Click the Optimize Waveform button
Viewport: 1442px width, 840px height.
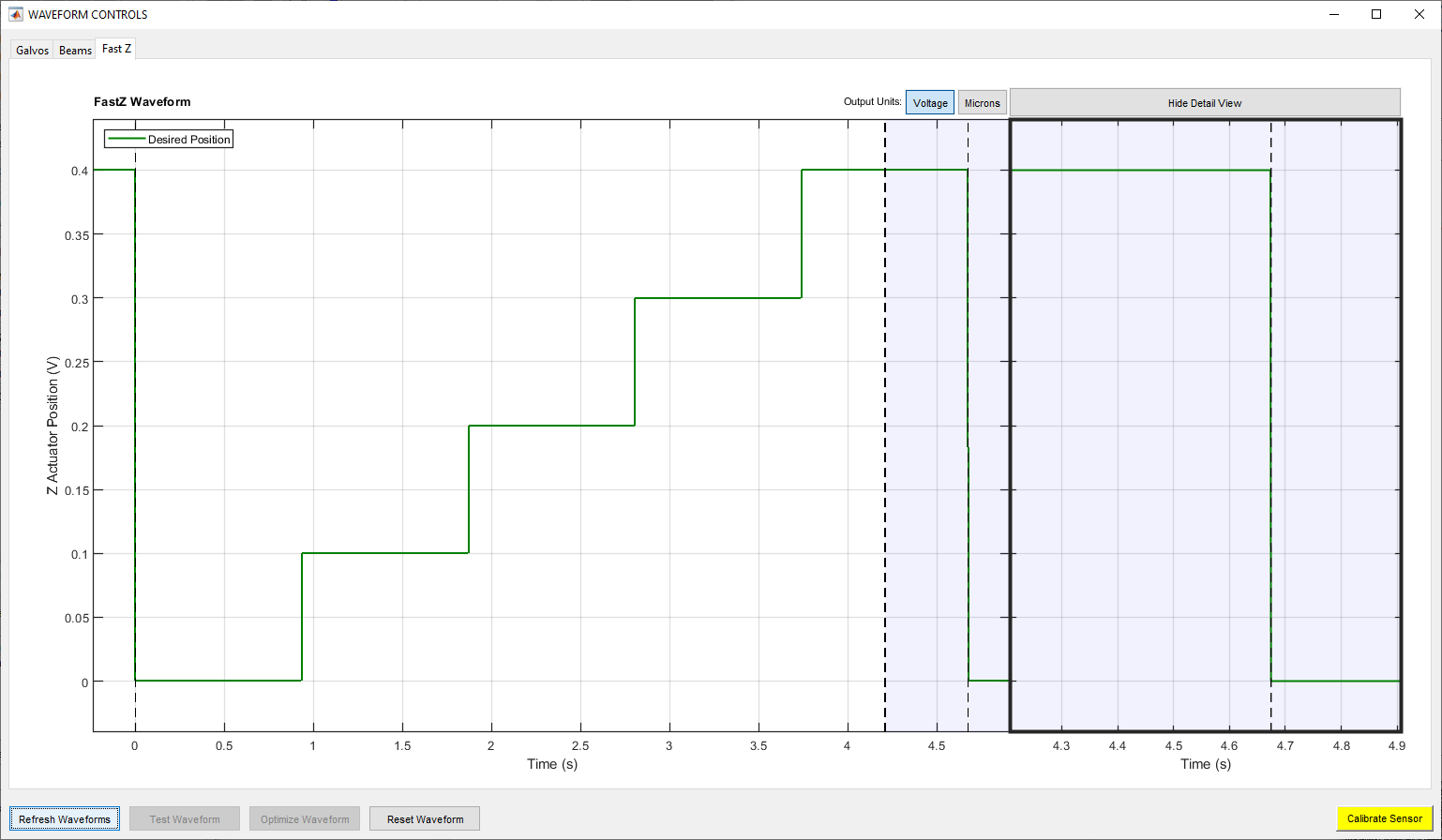point(305,819)
